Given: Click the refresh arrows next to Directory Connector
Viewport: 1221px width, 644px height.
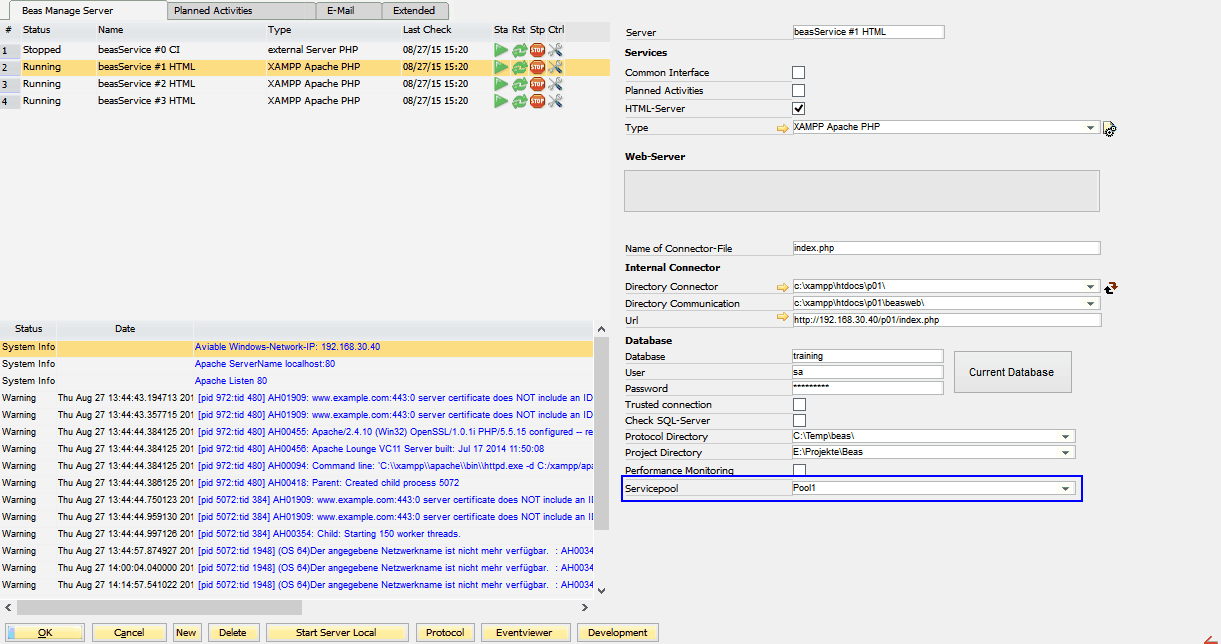Looking at the screenshot, I should (x=1110, y=287).
